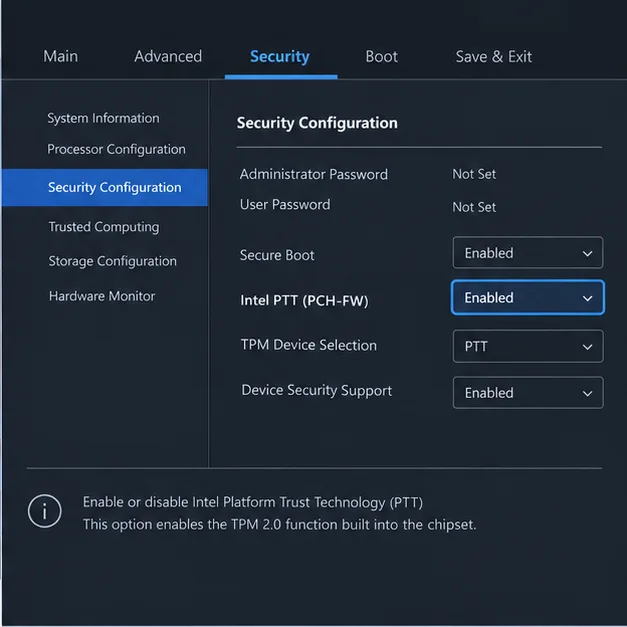This screenshot has height=627, width=627.
Task: Open the Main tab
Action: 60,56
